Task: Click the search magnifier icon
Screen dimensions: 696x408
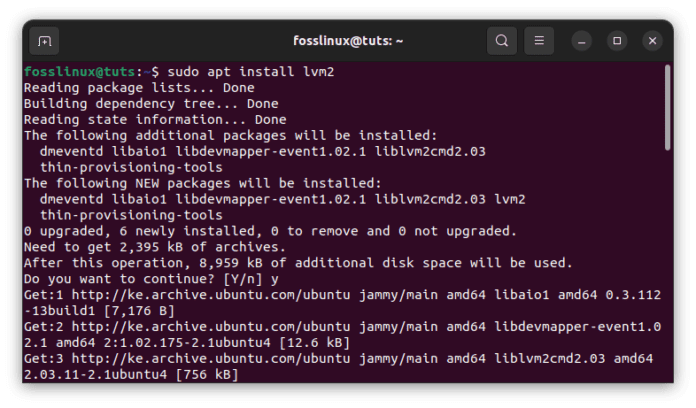Action: coord(501,42)
